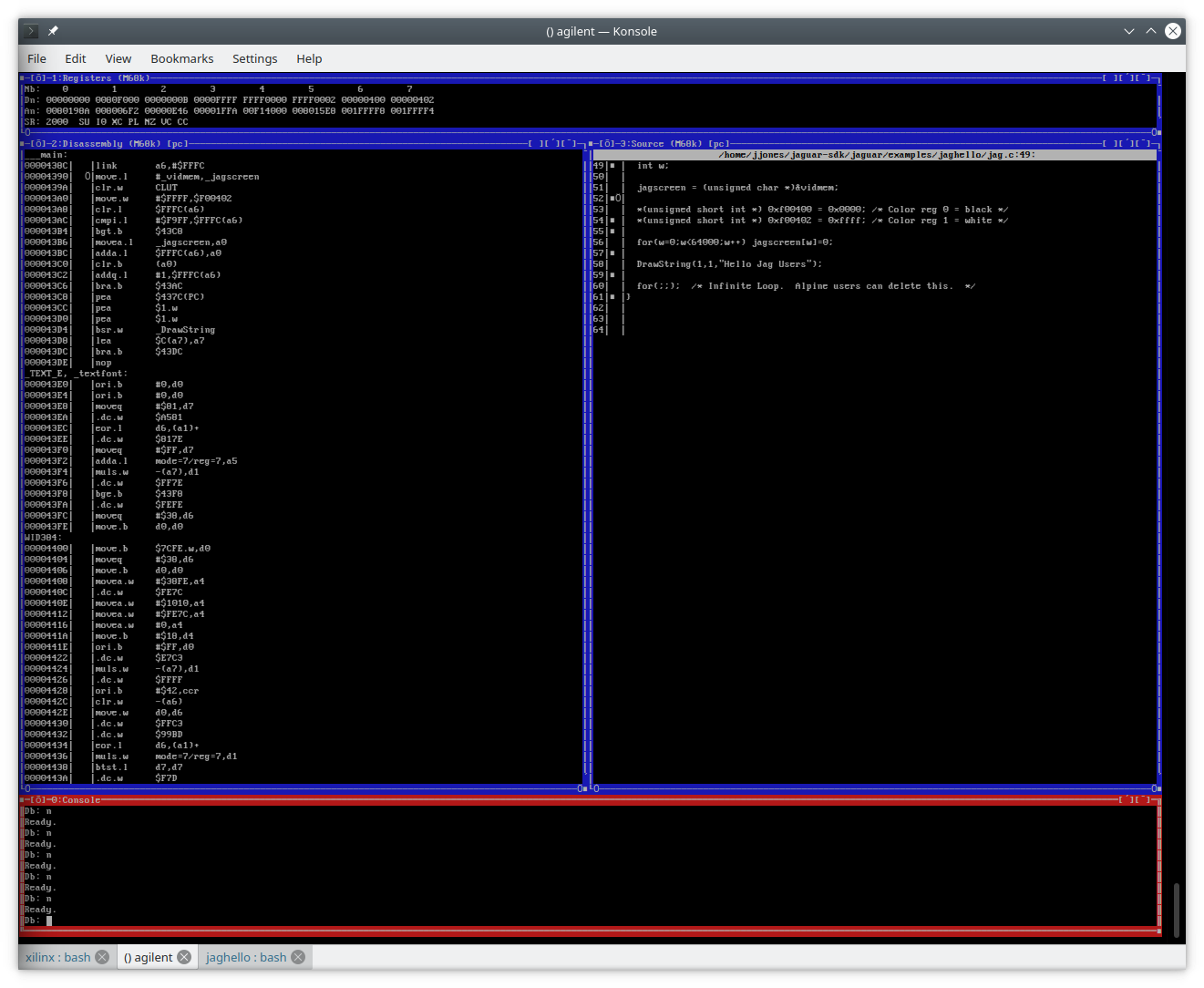This screenshot has height=988, width=1204.
Task: Click the [ö] widget on the Registers pane
Action: pos(37,78)
